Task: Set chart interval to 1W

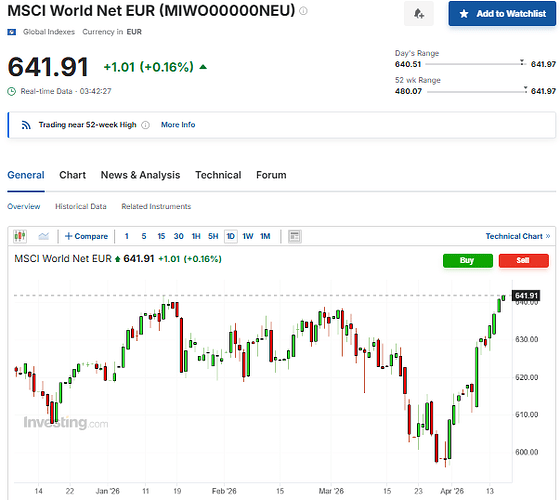Action: pos(248,236)
